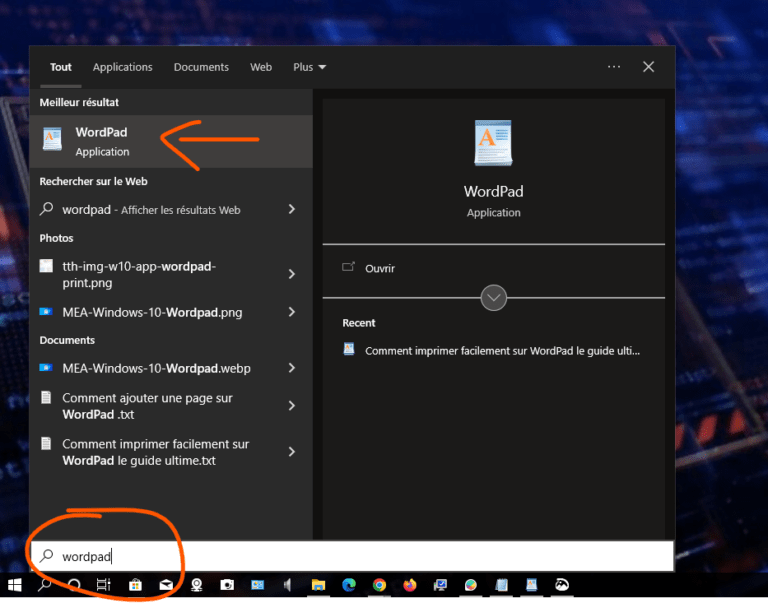Click text file icon of Comment ajouter une page

pos(46,397)
